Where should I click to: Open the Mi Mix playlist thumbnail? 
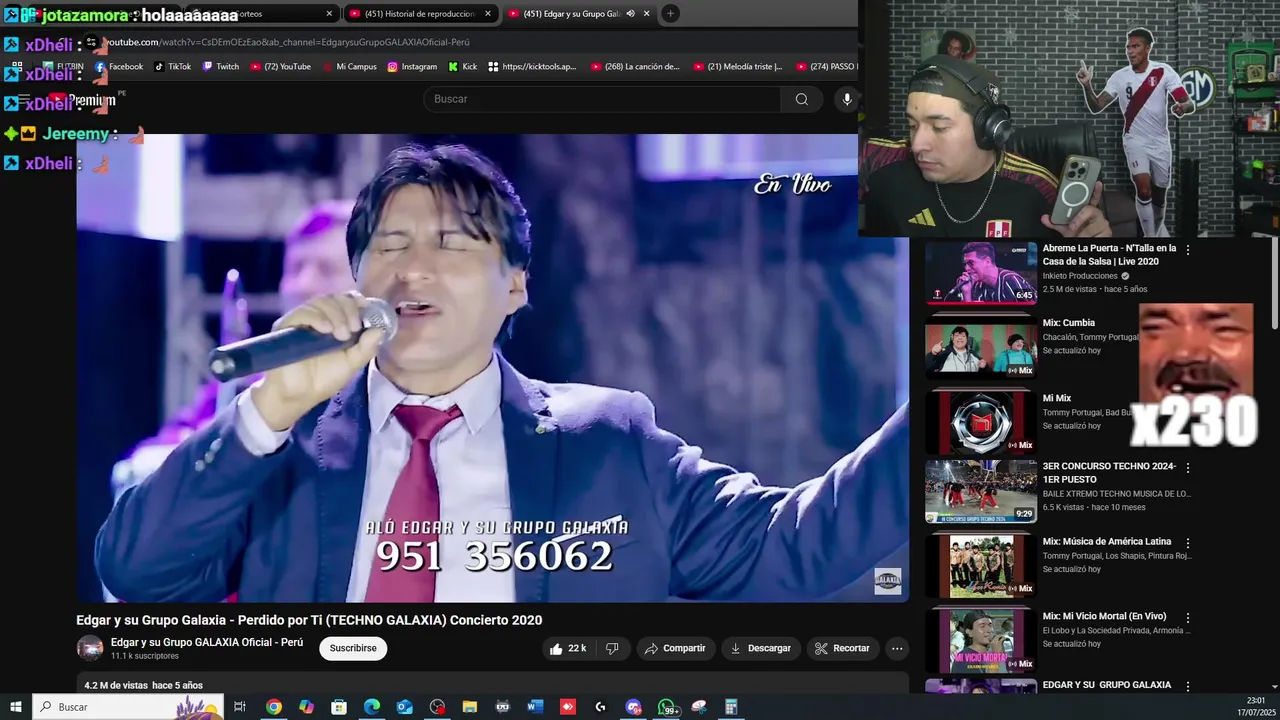(980, 422)
